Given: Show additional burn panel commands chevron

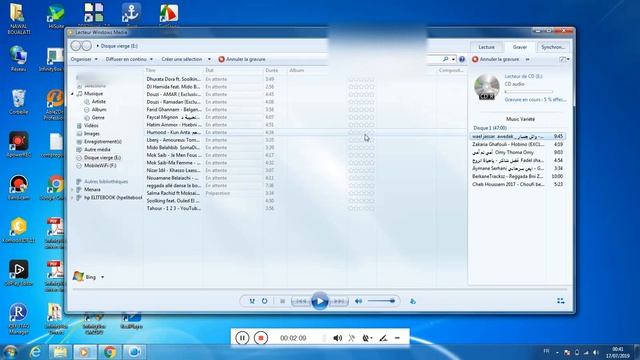Looking at the screenshot, I should (528, 59).
